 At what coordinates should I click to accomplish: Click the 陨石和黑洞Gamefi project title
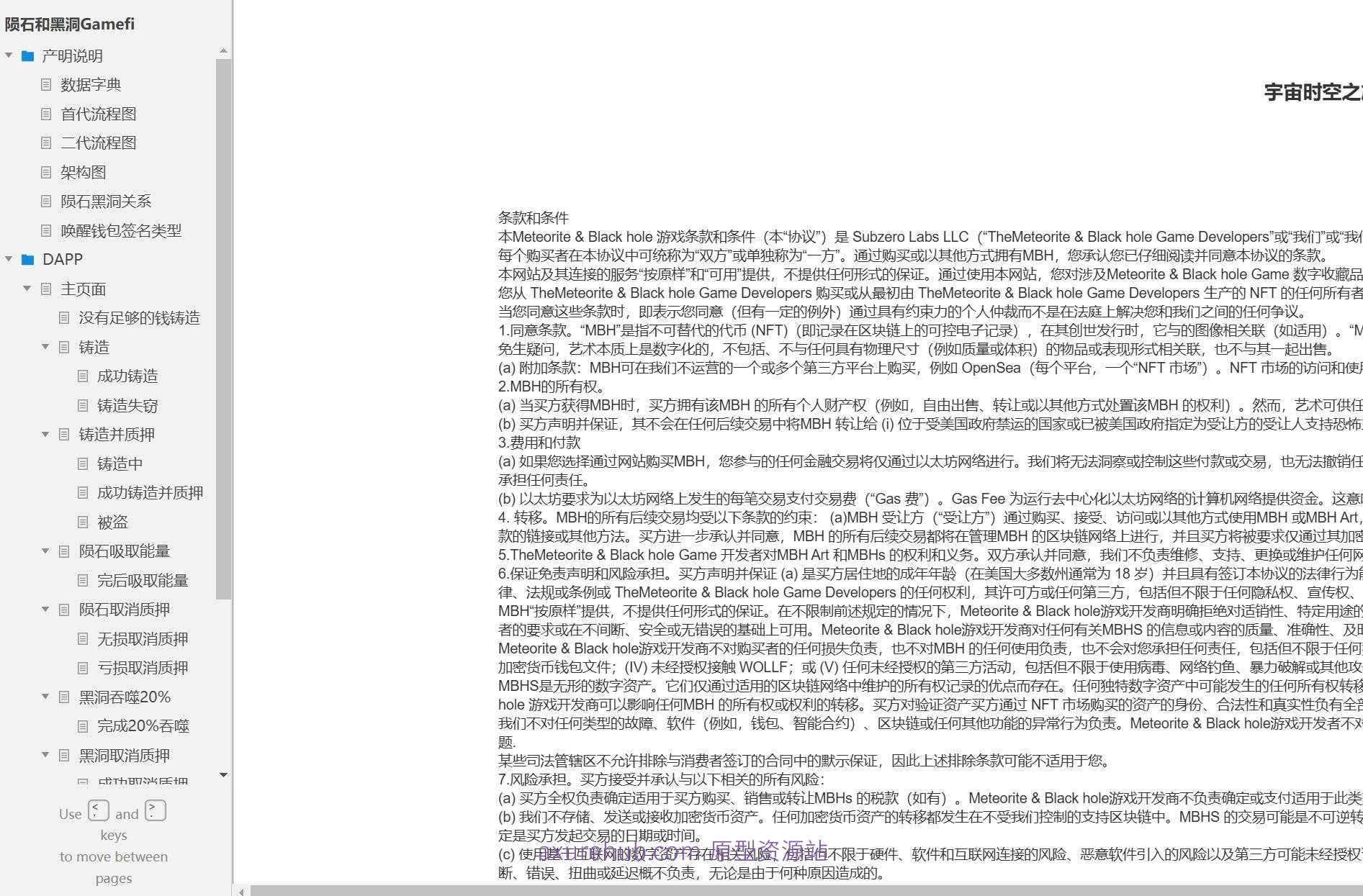70,24
